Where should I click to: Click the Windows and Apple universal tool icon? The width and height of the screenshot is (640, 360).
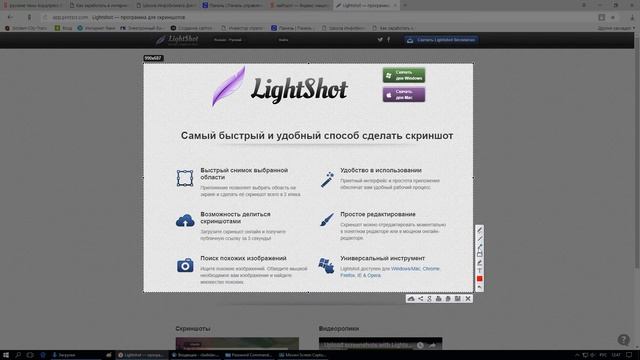point(327,265)
